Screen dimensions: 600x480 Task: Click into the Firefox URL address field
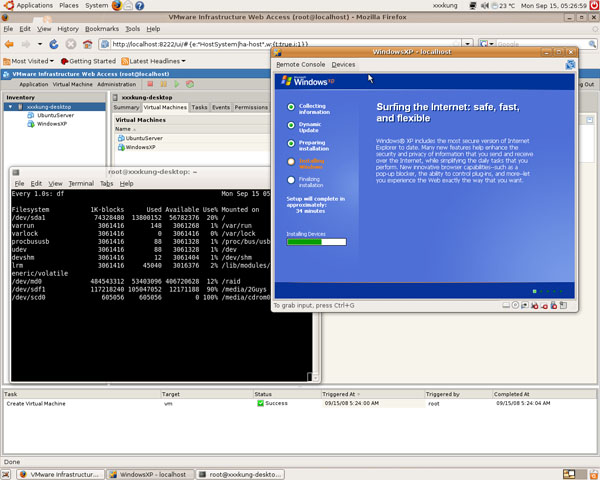click(x=283, y=44)
